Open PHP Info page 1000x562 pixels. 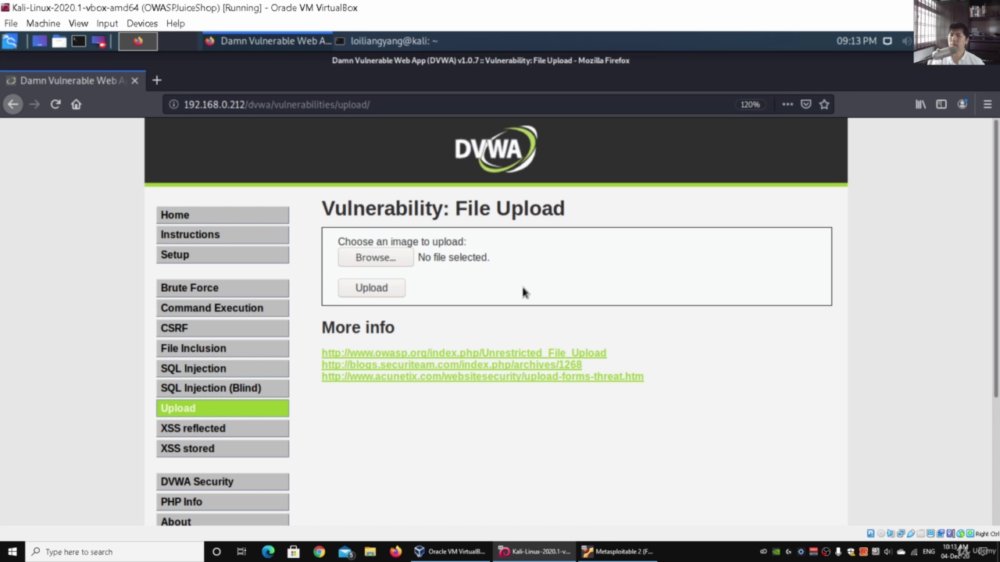click(223, 502)
